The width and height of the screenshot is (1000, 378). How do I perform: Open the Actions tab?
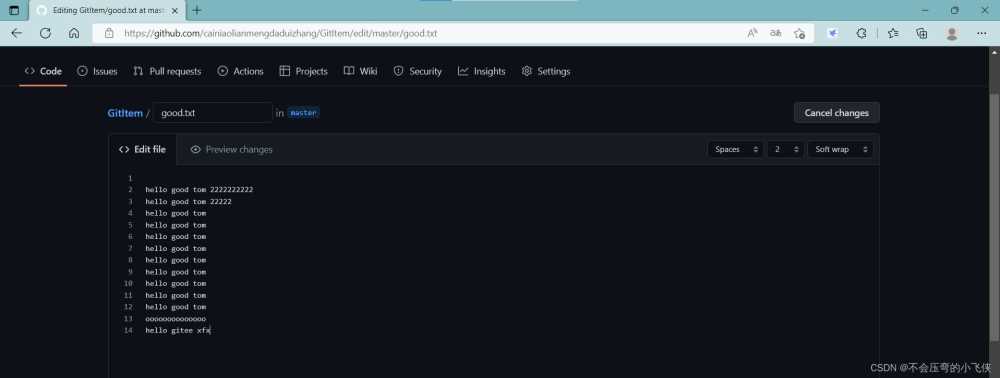point(240,71)
